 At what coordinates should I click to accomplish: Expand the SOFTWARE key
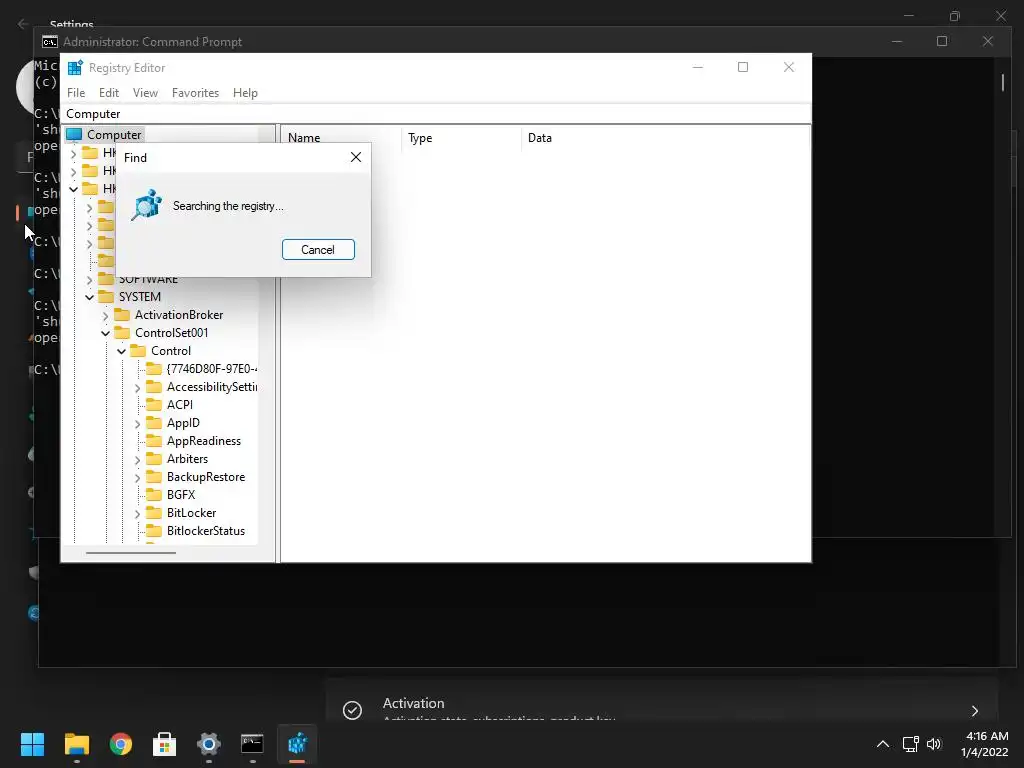tap(89, 280)
